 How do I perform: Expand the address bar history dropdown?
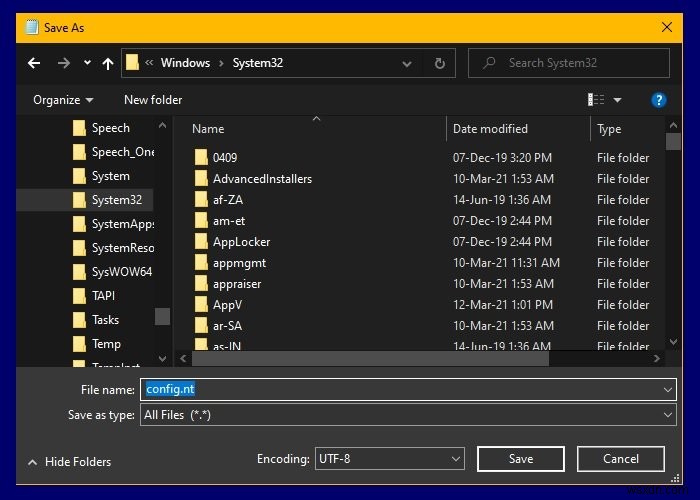click(x=407, y=64)
